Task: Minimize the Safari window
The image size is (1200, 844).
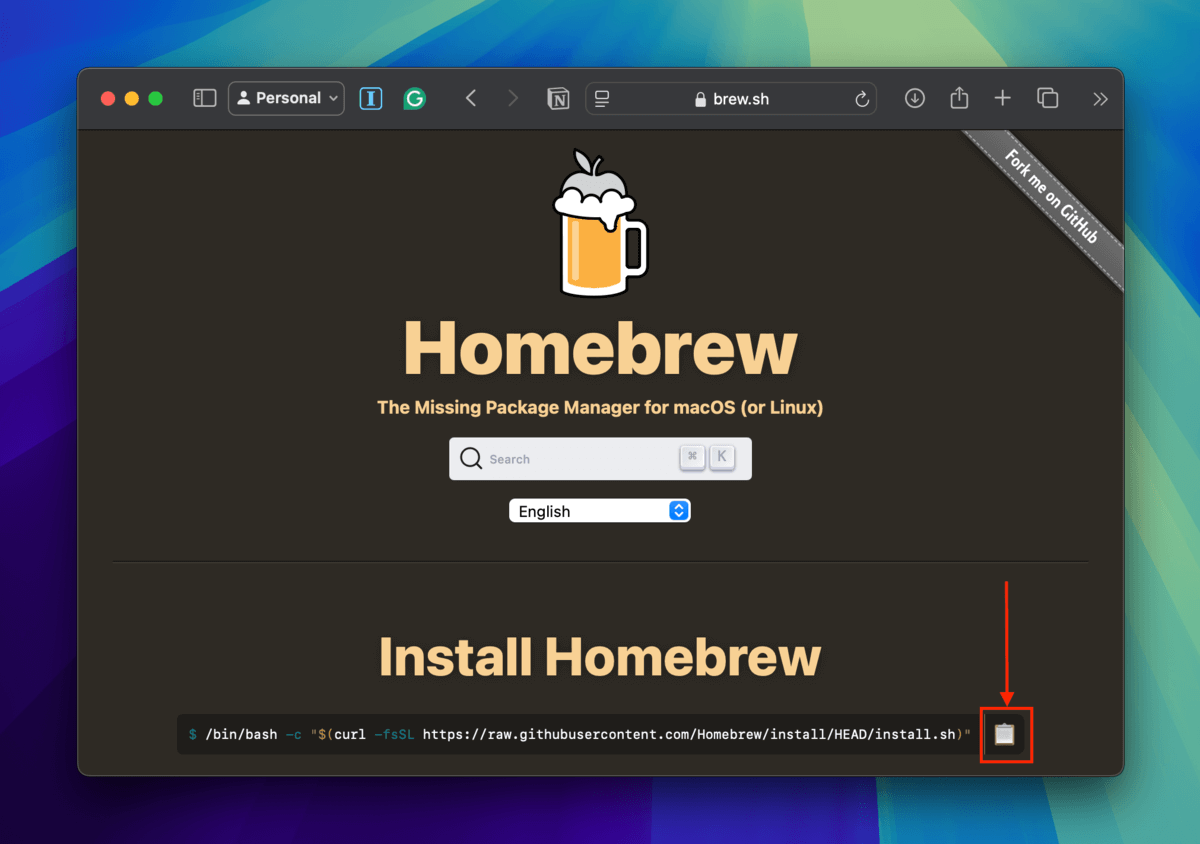Action: 131,98
